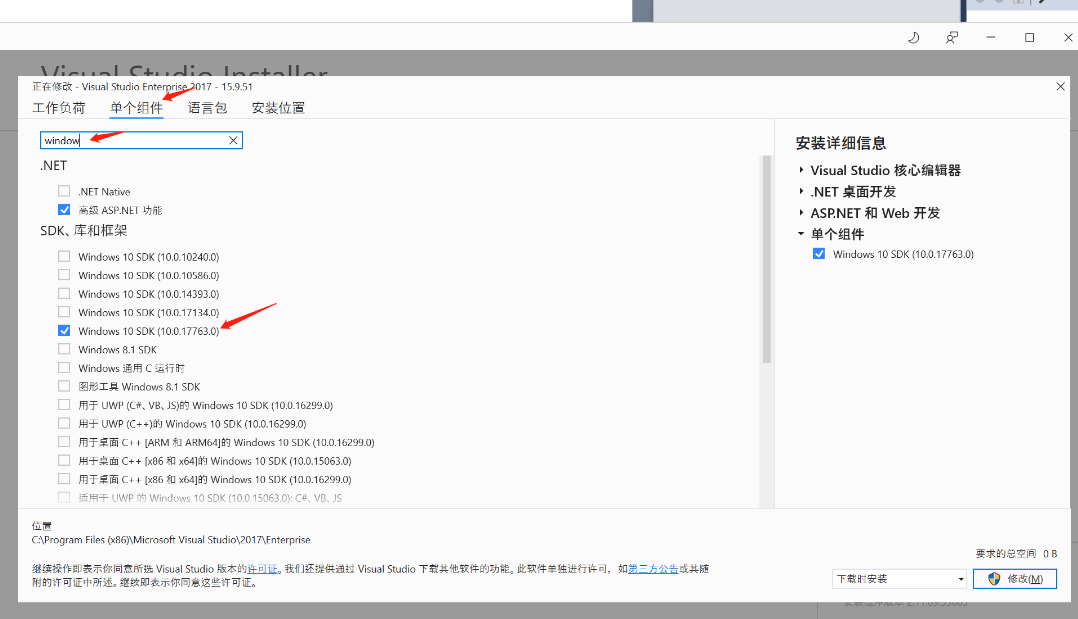Maximize the Visual Studio Installer window
The image size is (1078, 619).
click(x=1029, y=37)
